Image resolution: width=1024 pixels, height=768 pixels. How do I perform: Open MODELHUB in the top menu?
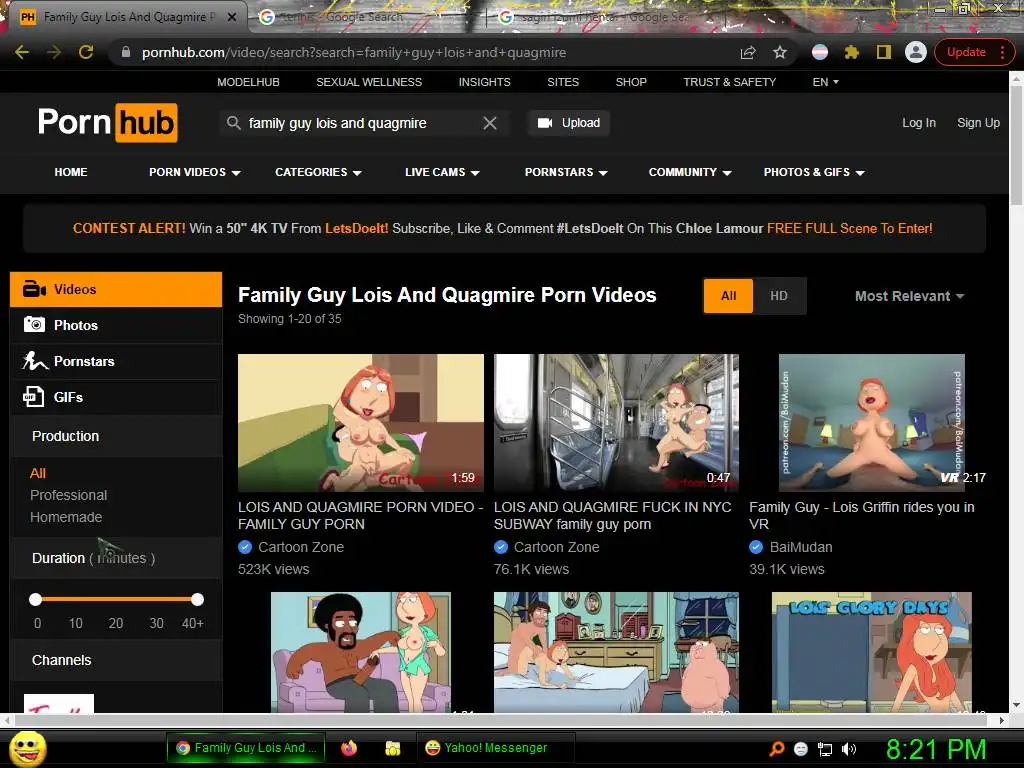pos(248,82)
